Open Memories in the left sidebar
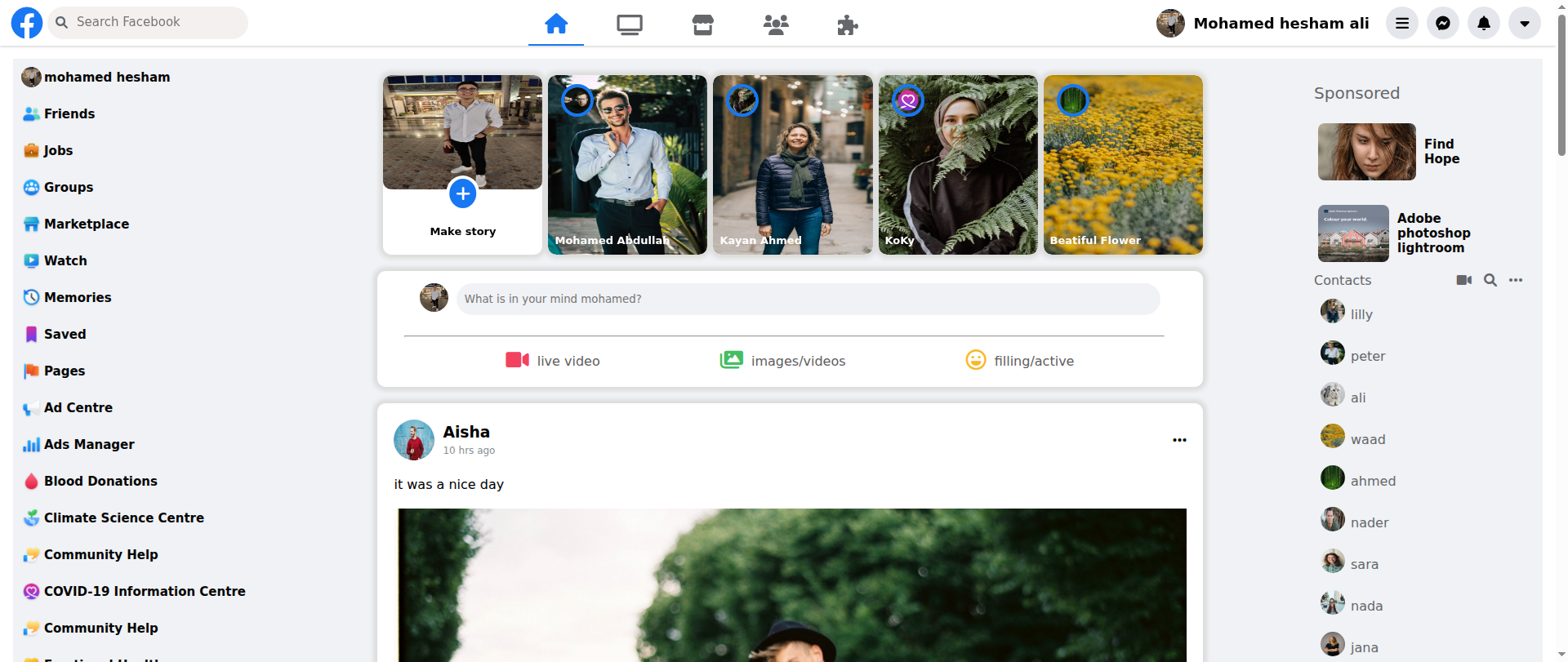Screen dimensions: 1568x662 pyautogui.click(x=67, y=297)
